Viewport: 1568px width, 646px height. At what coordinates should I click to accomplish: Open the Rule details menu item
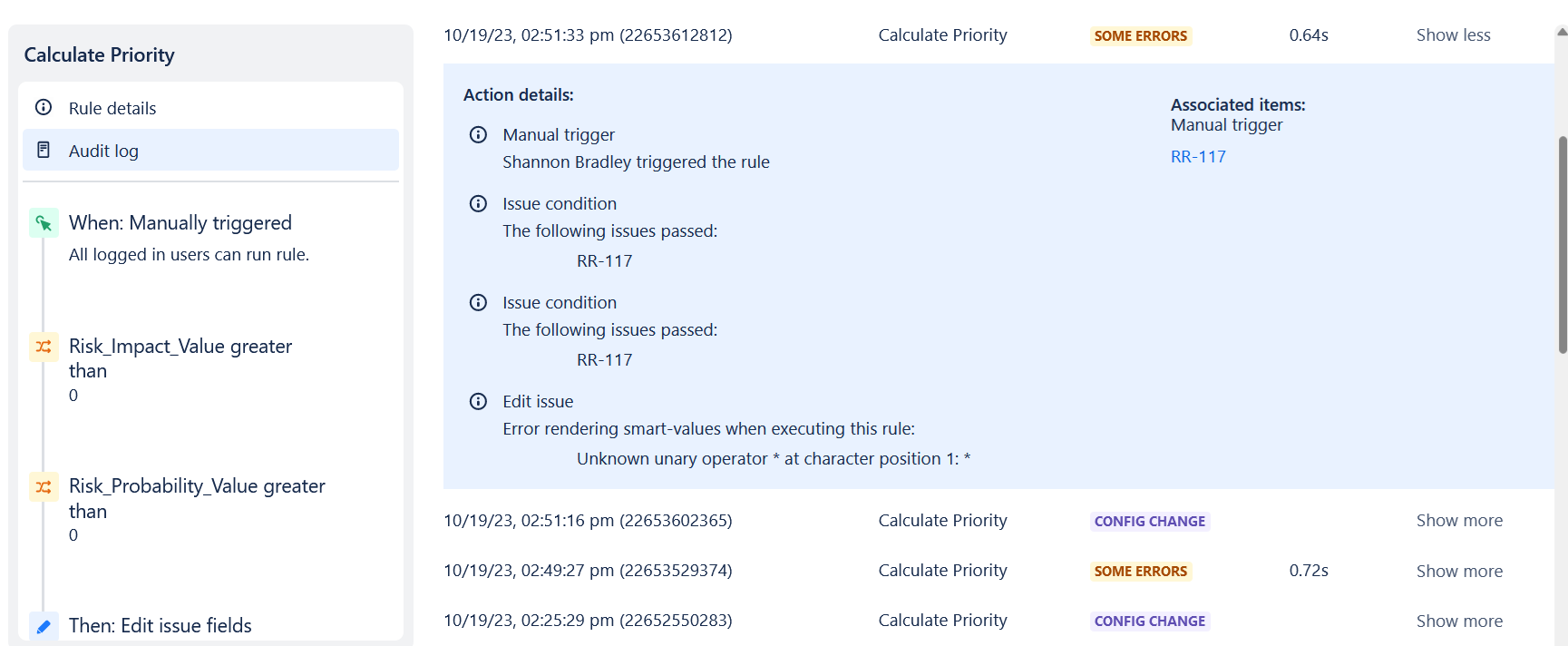pyautogui.click(x=210, y=108)
